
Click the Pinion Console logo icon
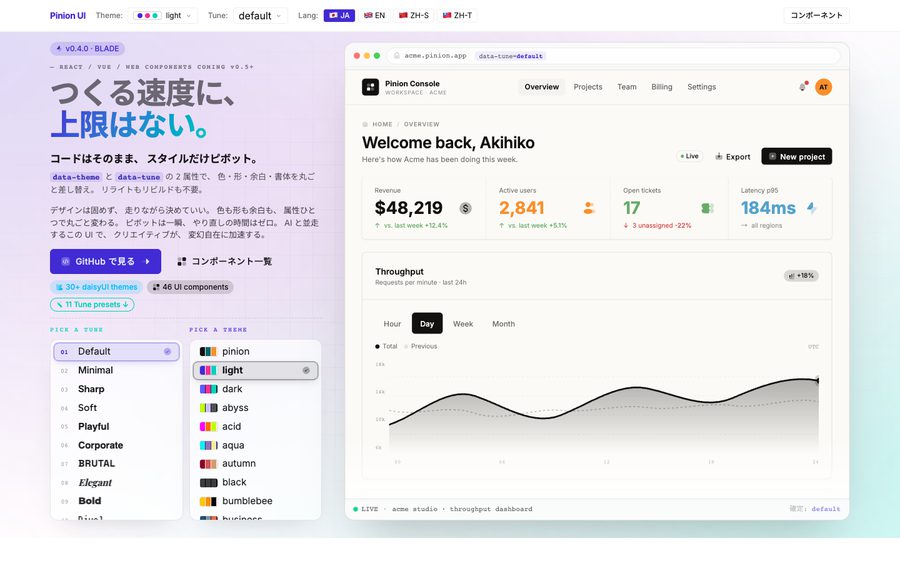[370, 87]
